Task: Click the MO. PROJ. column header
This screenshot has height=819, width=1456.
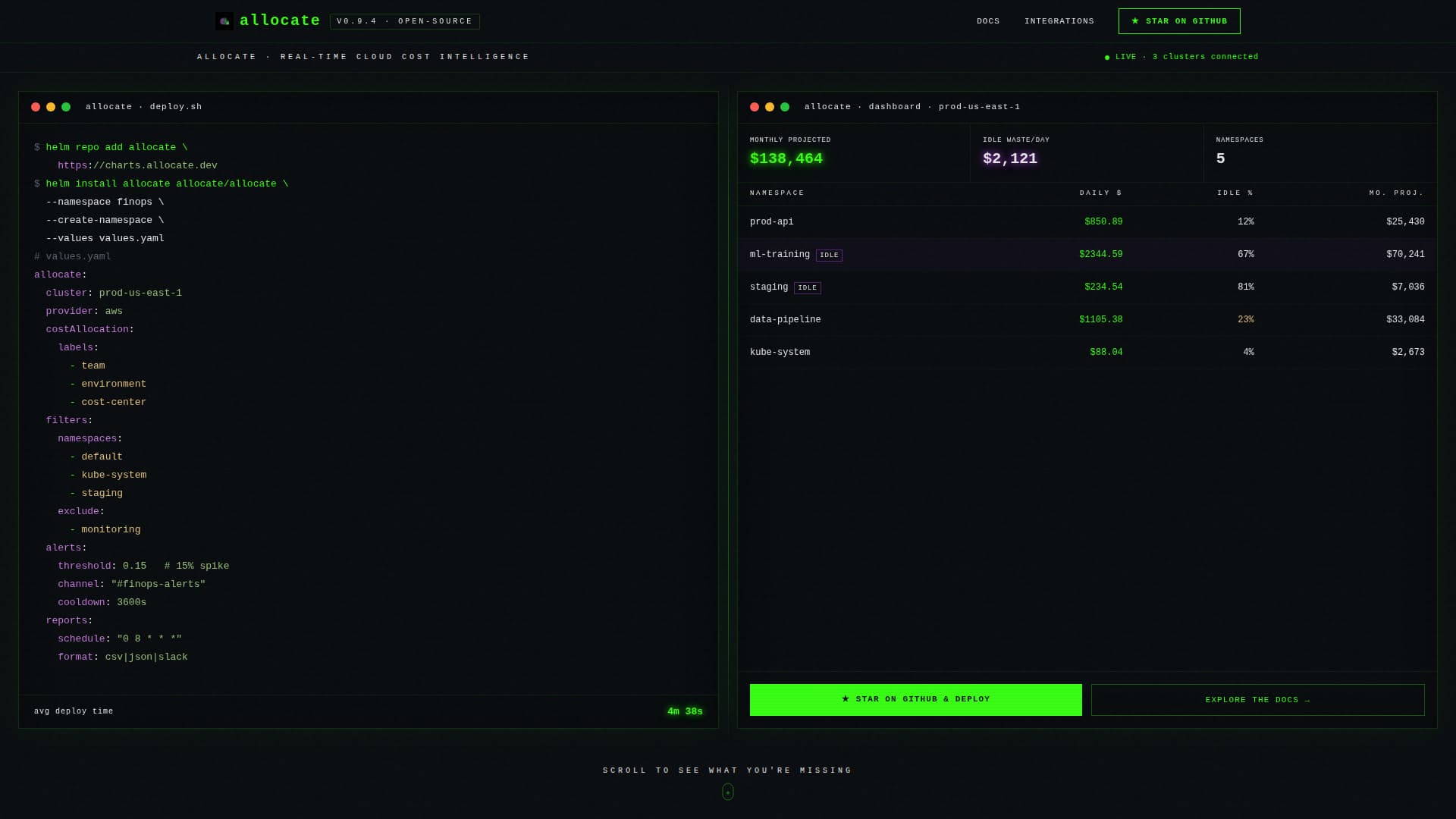Action: 1397,193
